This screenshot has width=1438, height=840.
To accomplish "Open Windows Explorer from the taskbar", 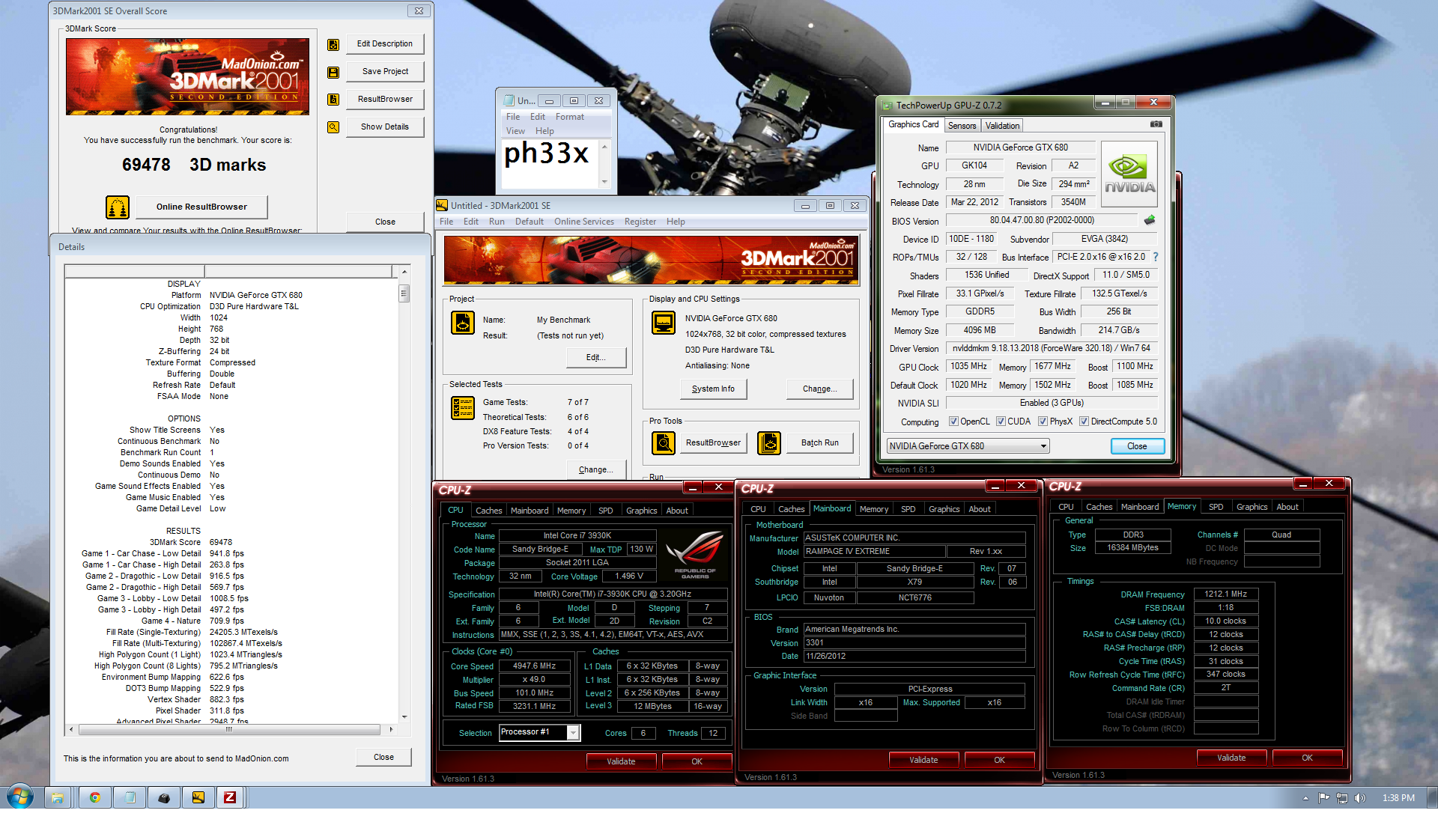I will (x=58, y=797).
